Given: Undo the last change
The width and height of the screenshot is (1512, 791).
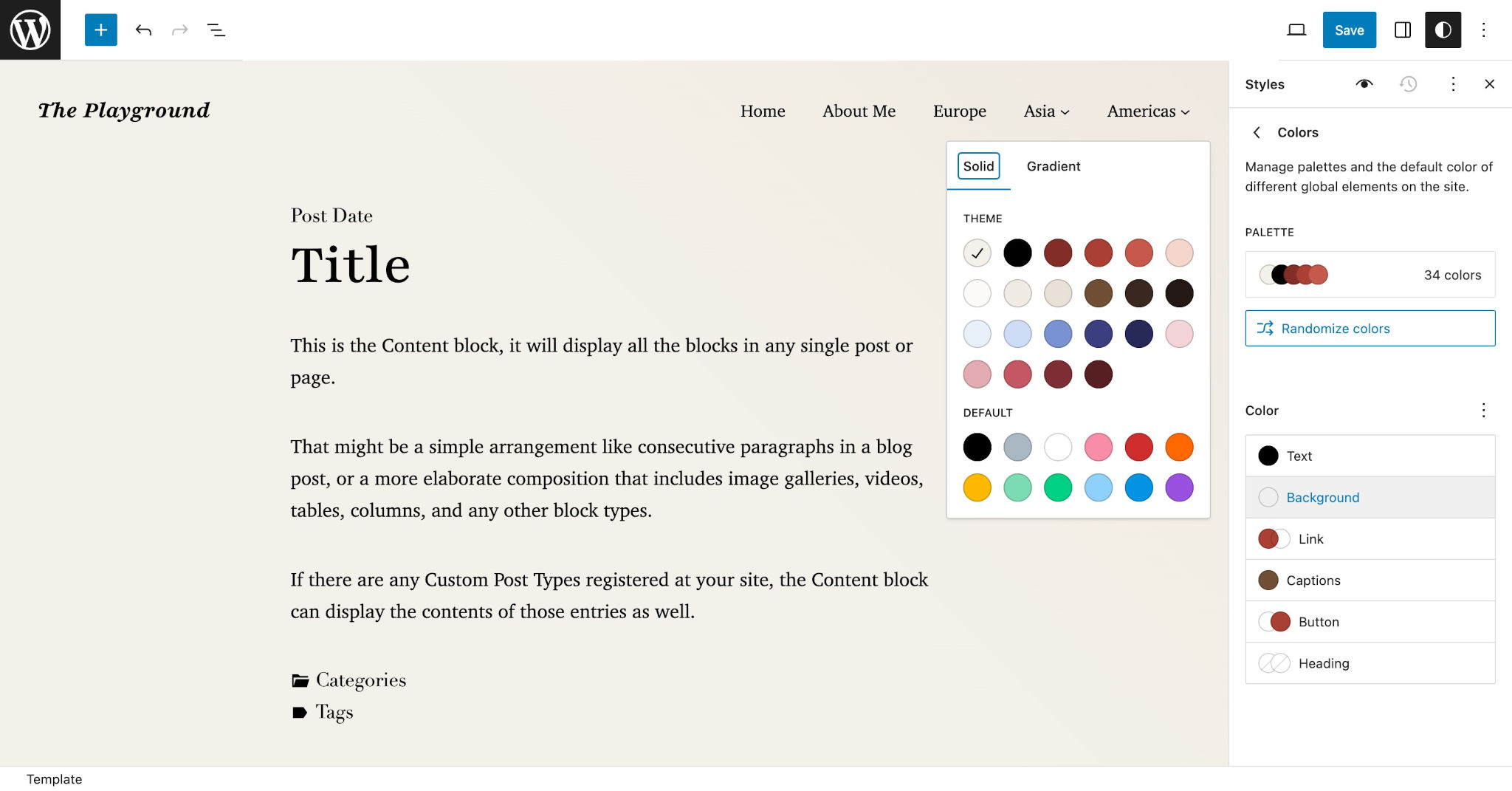Looking at the screenshot, I should (x=144, y=30).
